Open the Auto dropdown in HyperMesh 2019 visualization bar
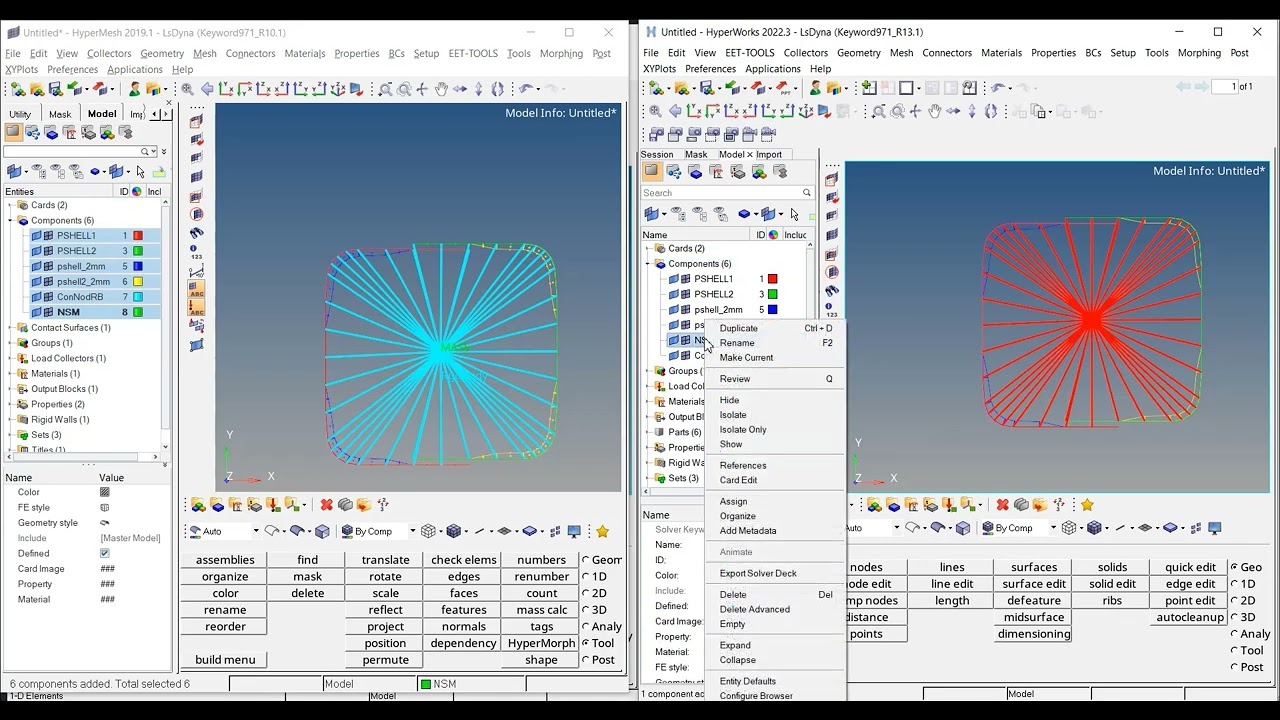Screen dimensions: 1280x720 [x=256, y=531]
